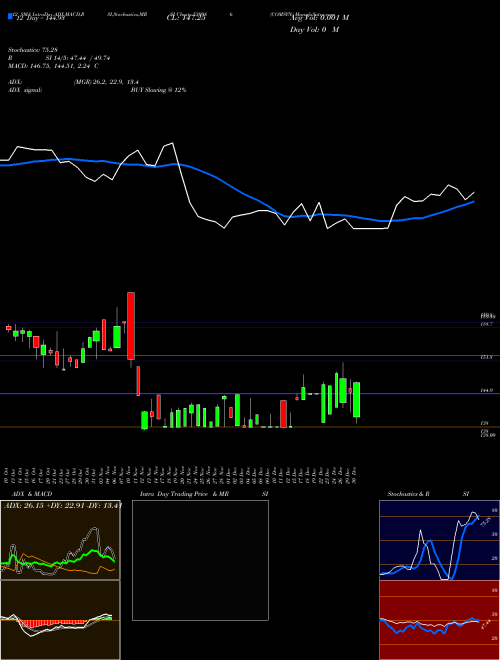Screen dimensions: 500x660
Task: Click the '138' price level label
Action: click(484, 422)
